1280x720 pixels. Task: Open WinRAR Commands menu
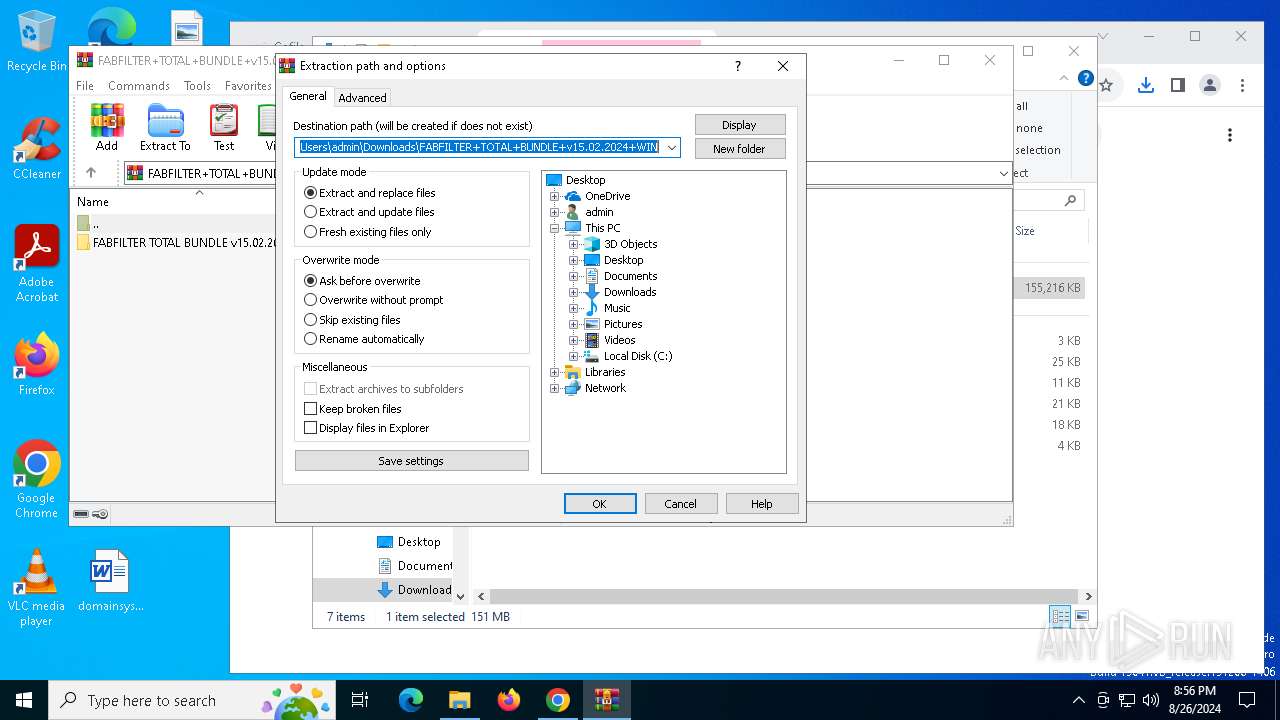point(139,86)
